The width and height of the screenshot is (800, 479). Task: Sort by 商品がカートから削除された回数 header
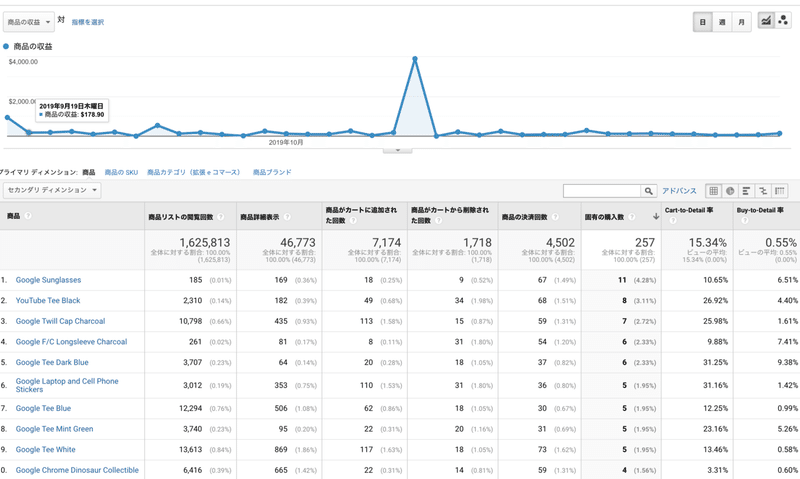point(450,215)
